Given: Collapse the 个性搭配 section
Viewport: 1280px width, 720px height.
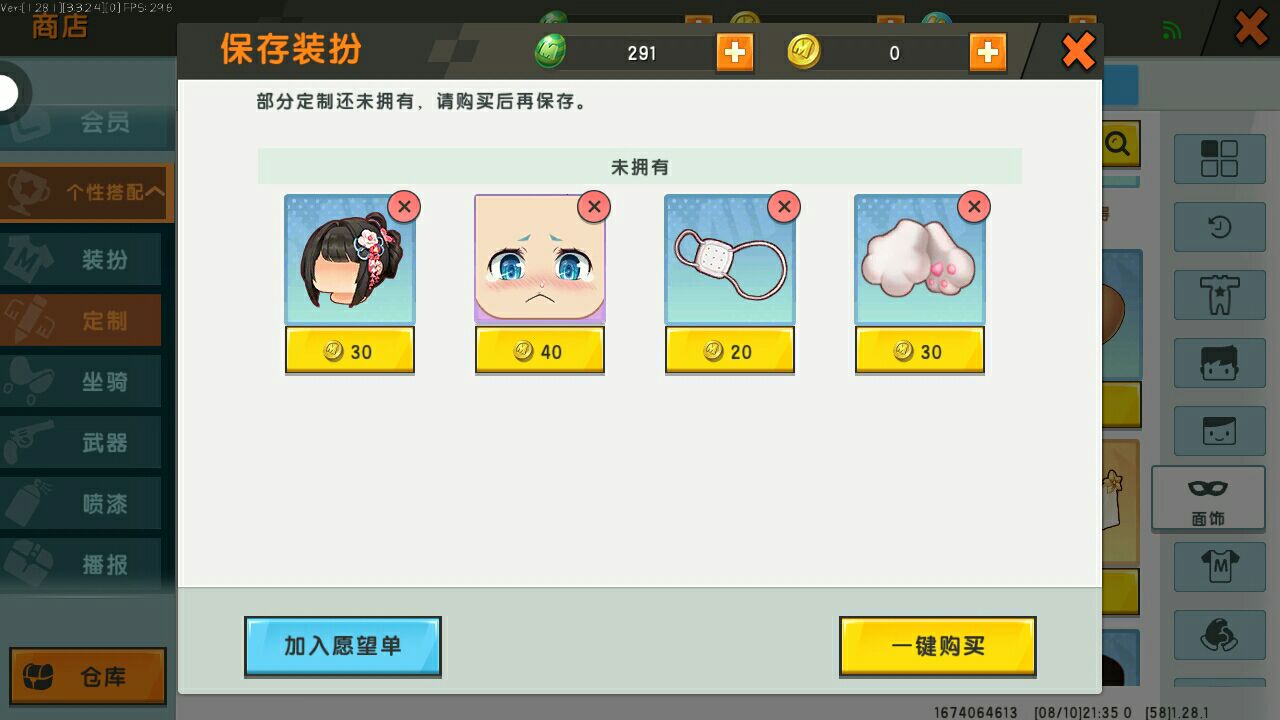Looking at the screenshot, I should [86, 192].
